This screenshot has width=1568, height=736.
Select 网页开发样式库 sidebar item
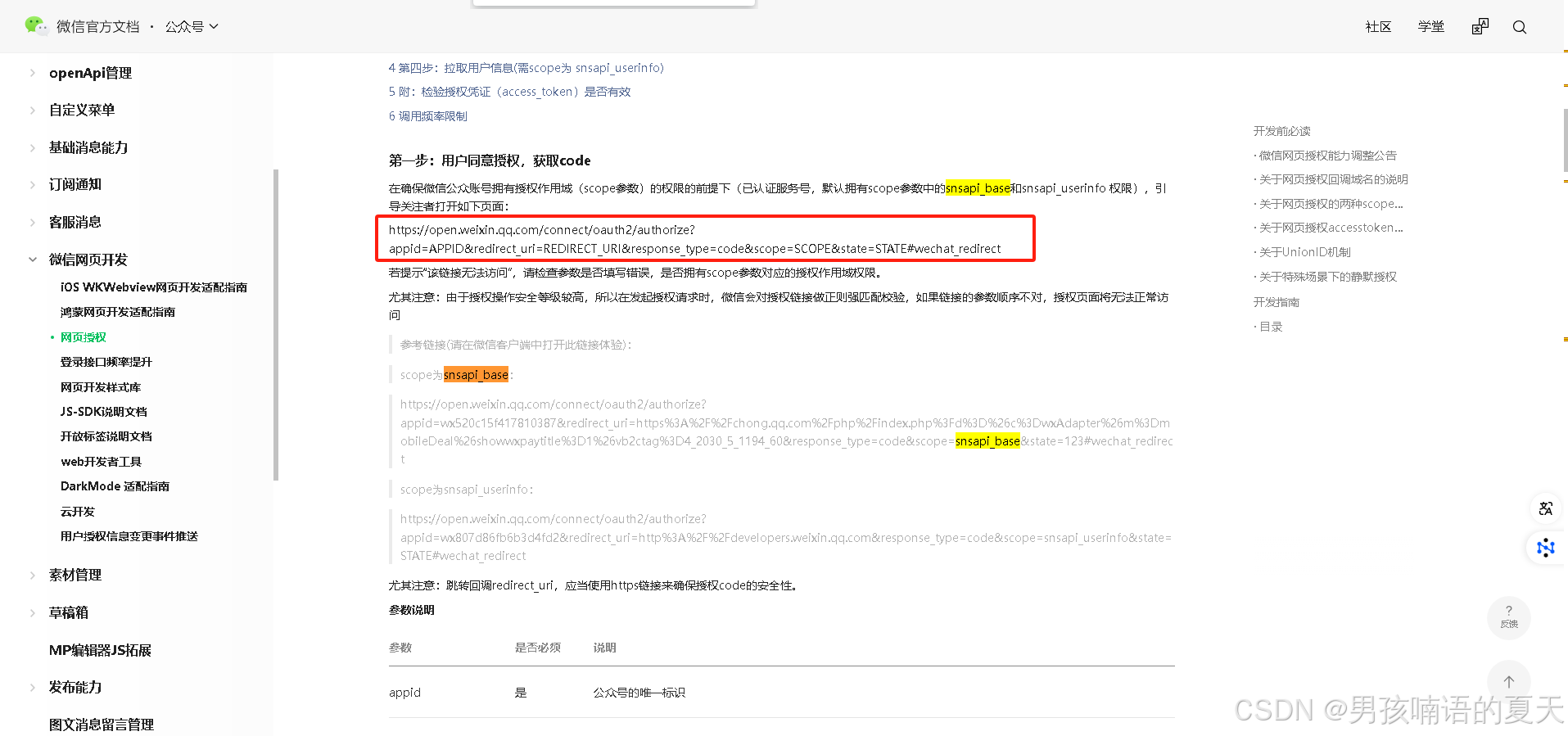100,387
